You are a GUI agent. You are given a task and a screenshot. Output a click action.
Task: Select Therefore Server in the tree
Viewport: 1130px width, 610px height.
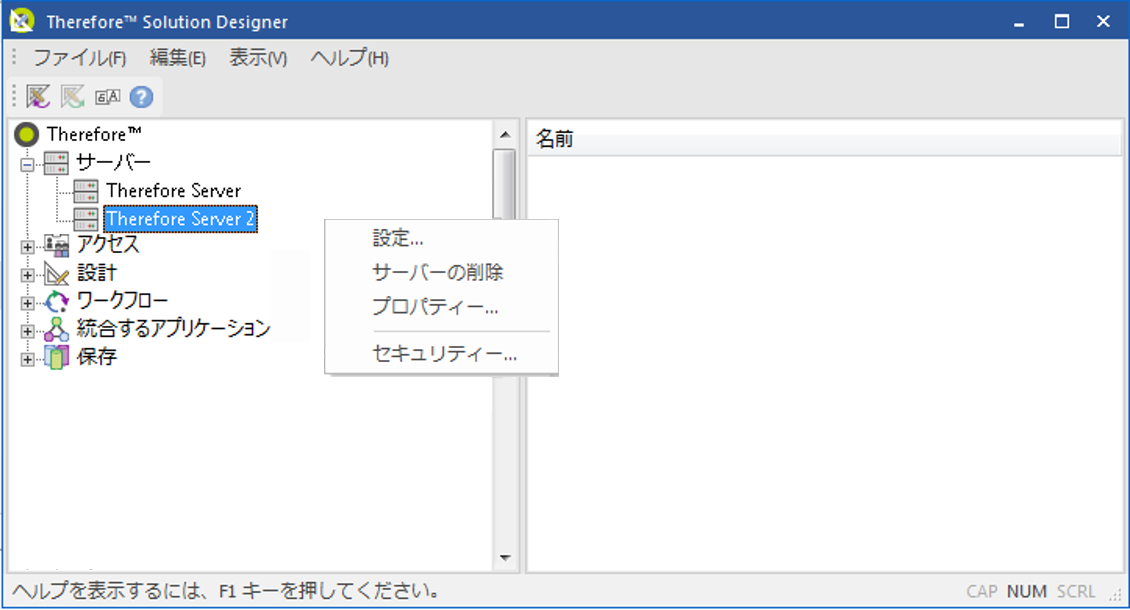click(174, 191)
